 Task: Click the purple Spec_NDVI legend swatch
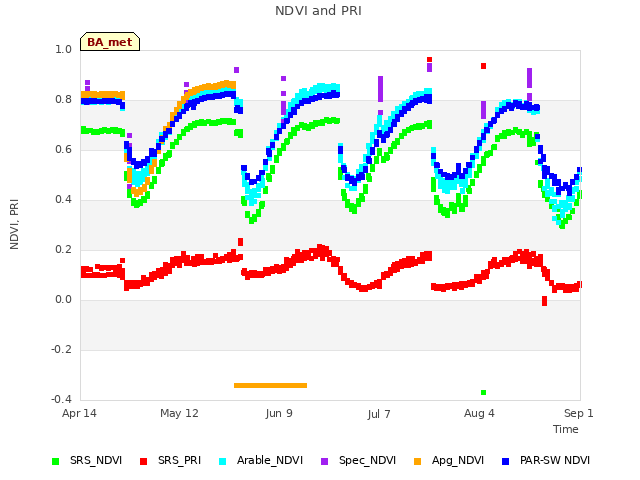click(x=324, y=461)
